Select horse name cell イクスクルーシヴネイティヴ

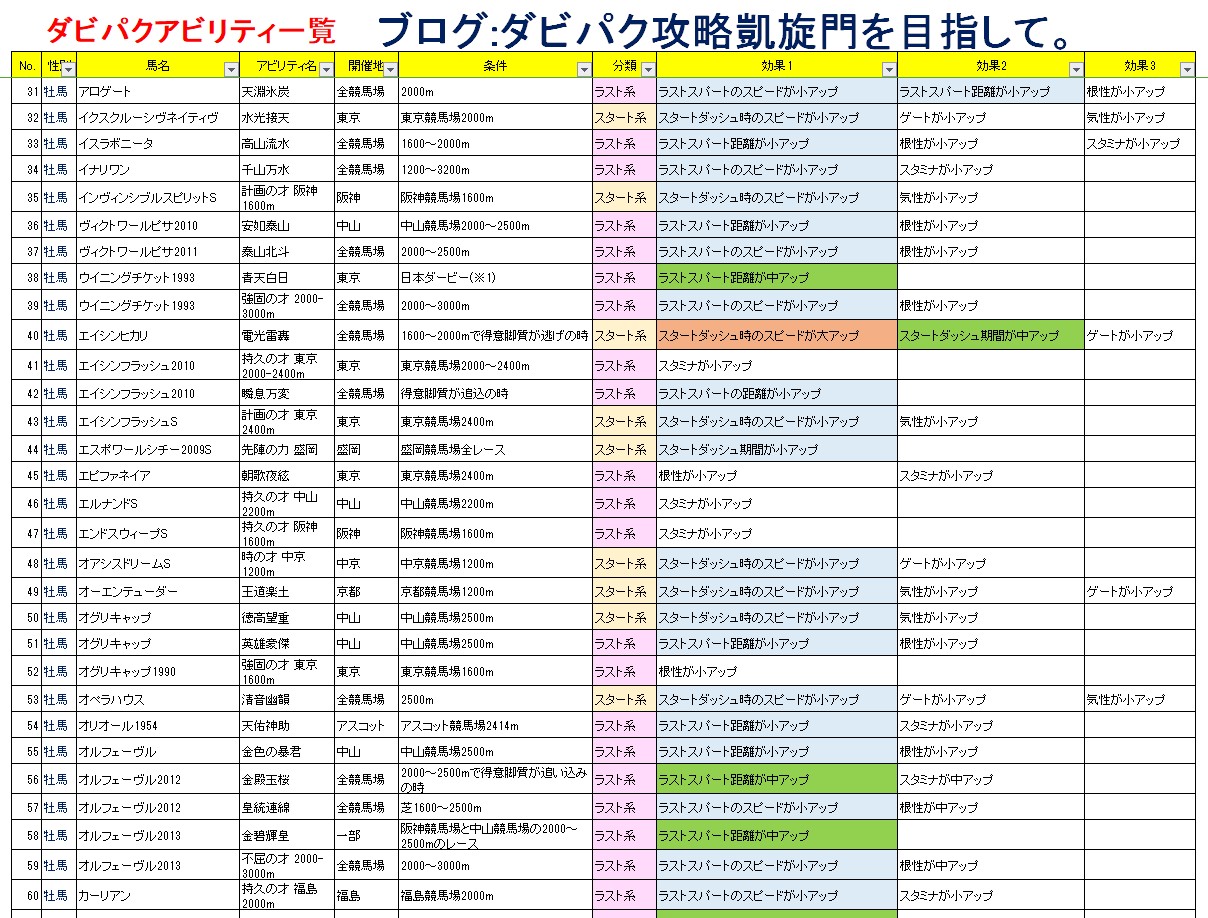(x=158, y=117)
